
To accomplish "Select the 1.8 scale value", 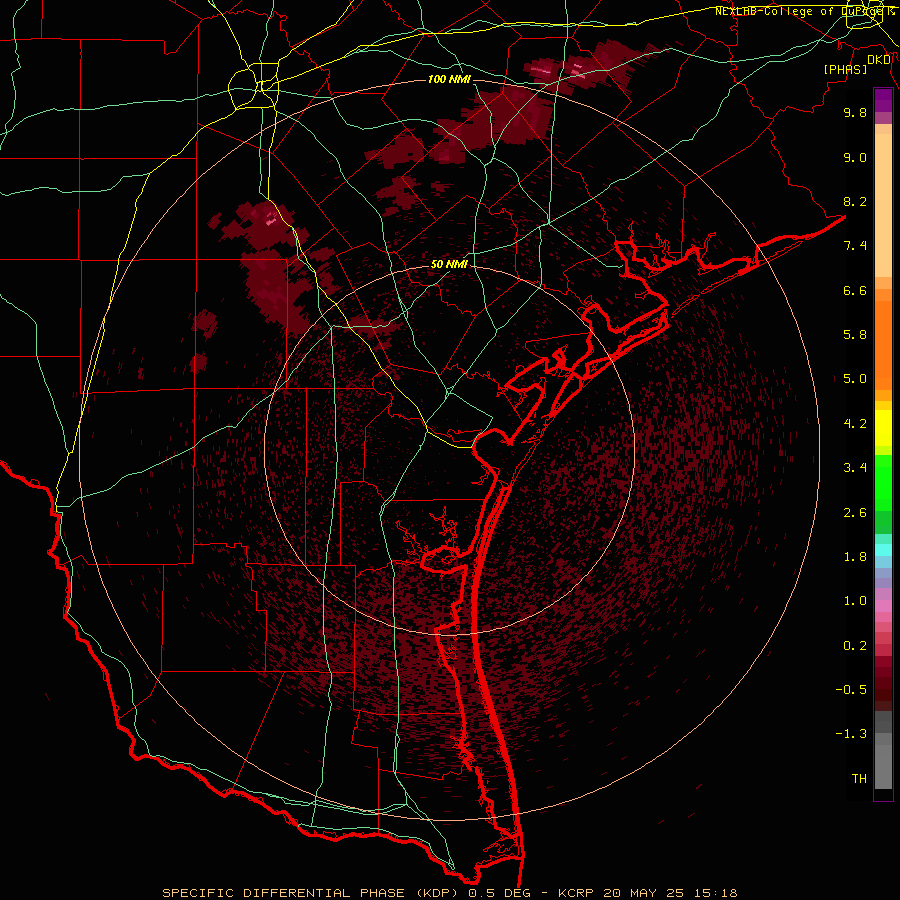I will tap(855, 557).
